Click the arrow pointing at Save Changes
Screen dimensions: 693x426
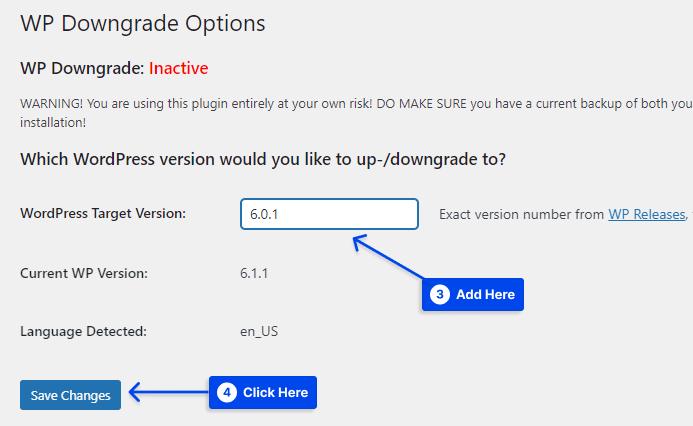click(166, 394)
